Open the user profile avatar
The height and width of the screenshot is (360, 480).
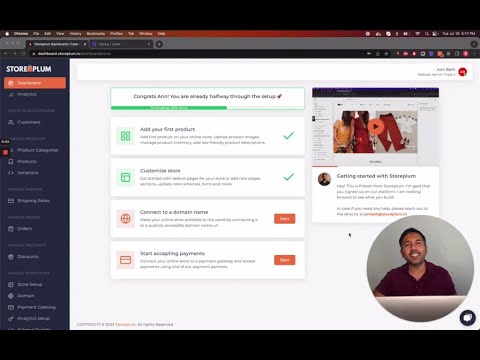pyautogui.click(x=462, y=72)
